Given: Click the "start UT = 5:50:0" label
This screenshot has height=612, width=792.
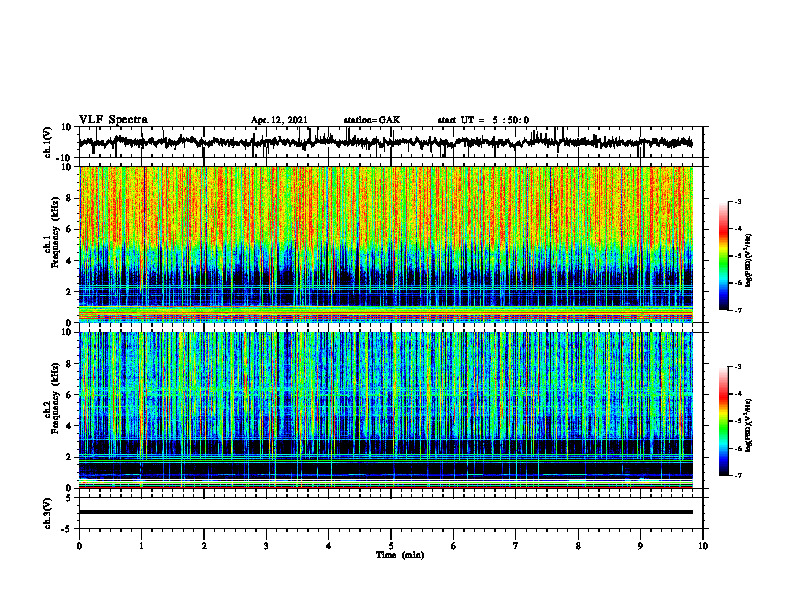Looking at the screenshot, I should [483, 120].
